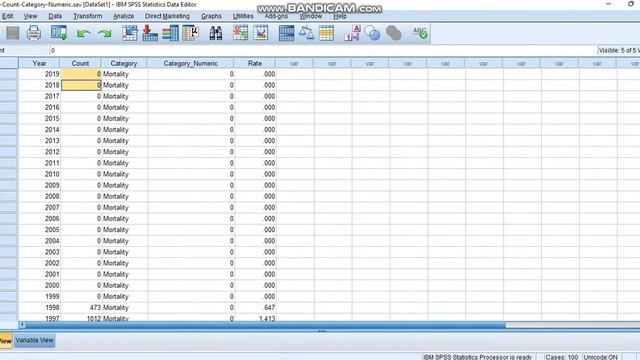Click the Count value 473 for 1998

tap(81, 307)
